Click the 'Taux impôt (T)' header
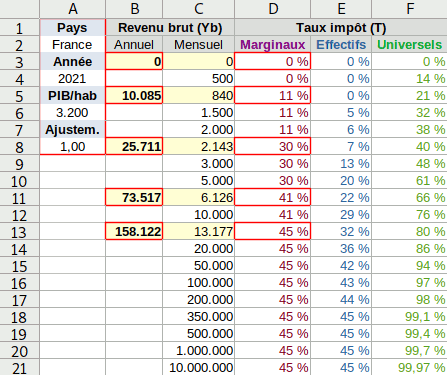Image resolution: width=447 pixels, height=375 pixels. coord(341,27)
